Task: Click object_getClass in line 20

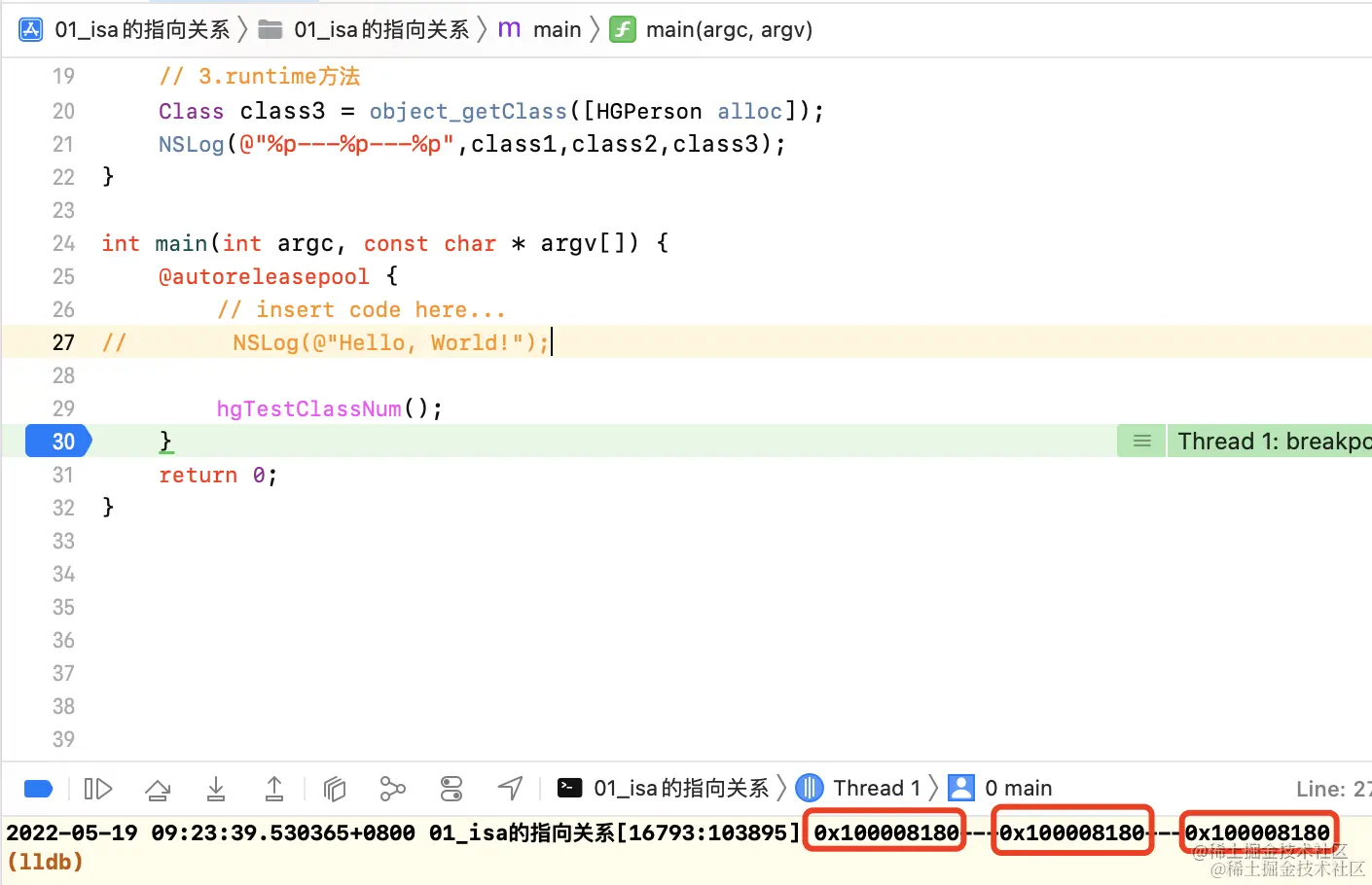Action: (x=468, y=111)
